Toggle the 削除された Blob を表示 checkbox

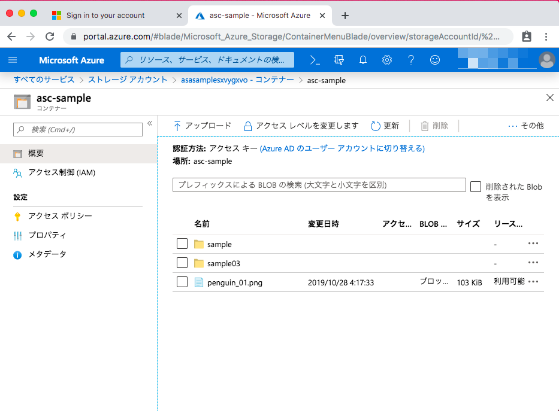pos(475,186)
